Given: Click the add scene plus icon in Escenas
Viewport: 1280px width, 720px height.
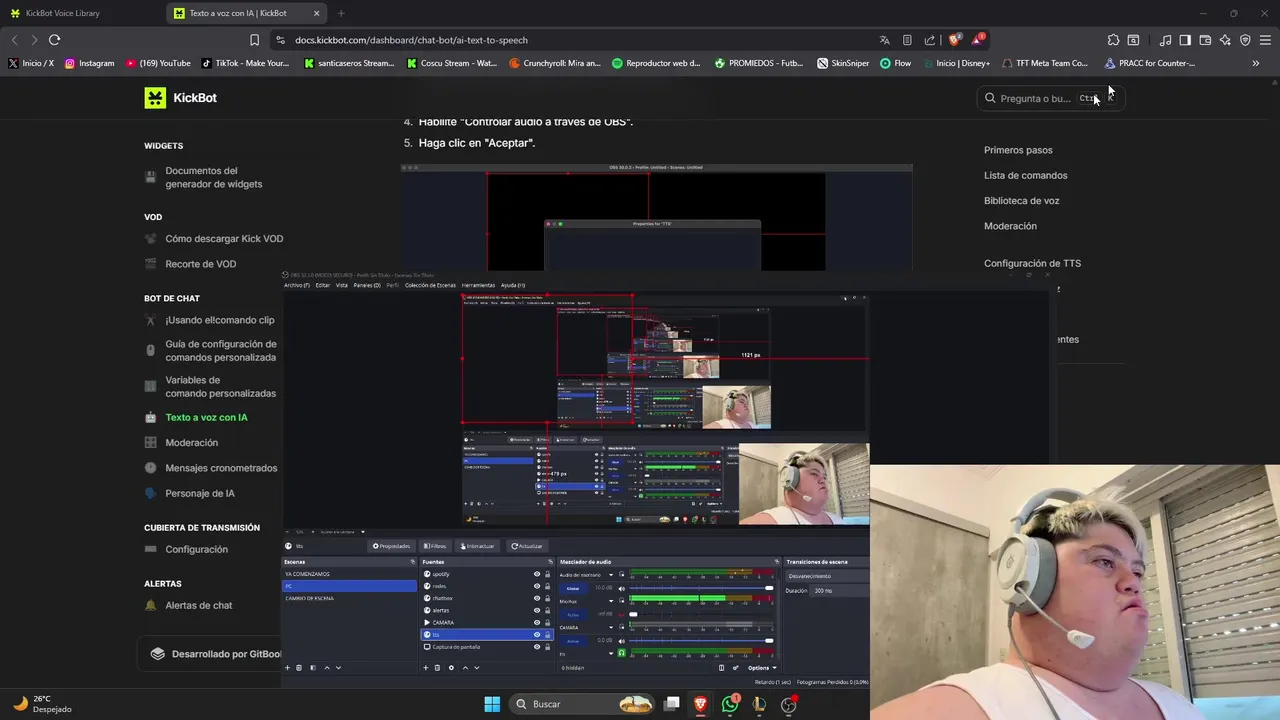Looking at the screenshot, I should pos(287,667).
